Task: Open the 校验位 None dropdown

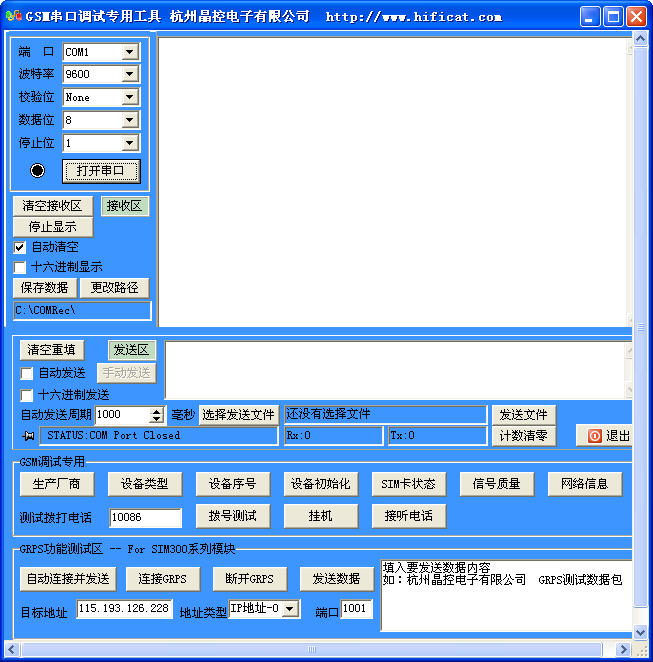Action: 130,97
